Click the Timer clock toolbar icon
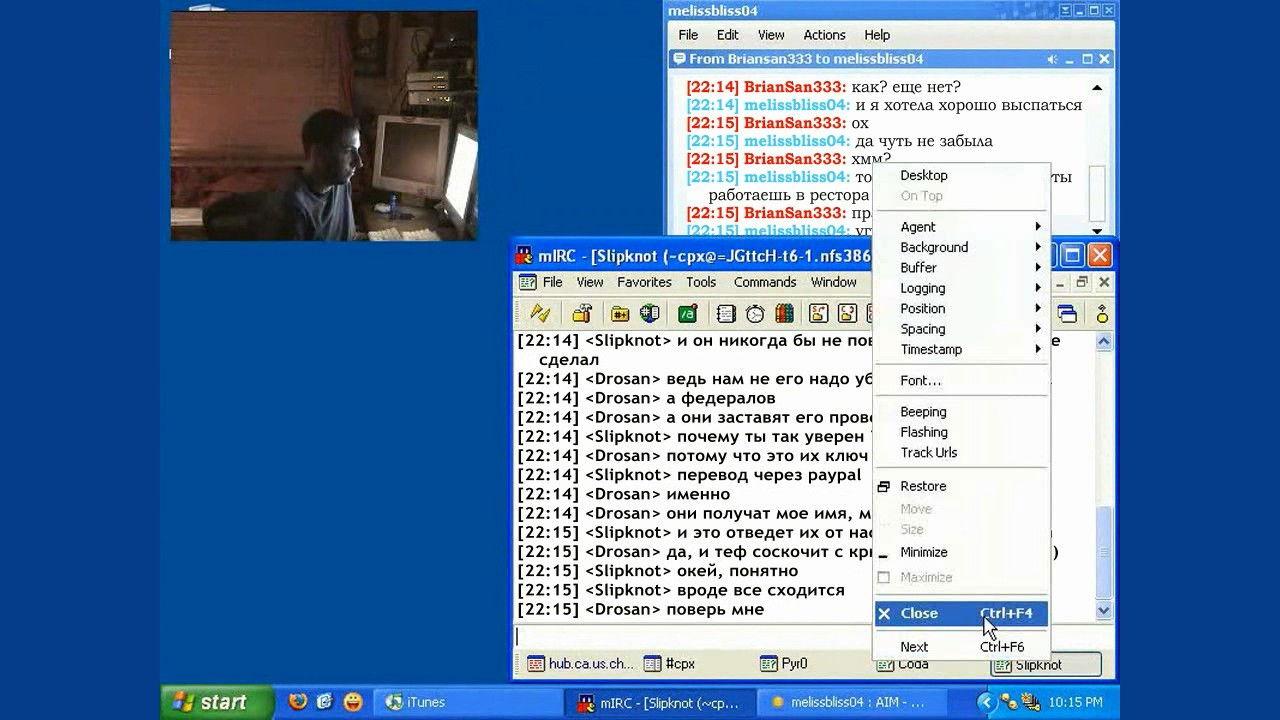This screenshot has height=720, width=1280. tap(755, 314)
